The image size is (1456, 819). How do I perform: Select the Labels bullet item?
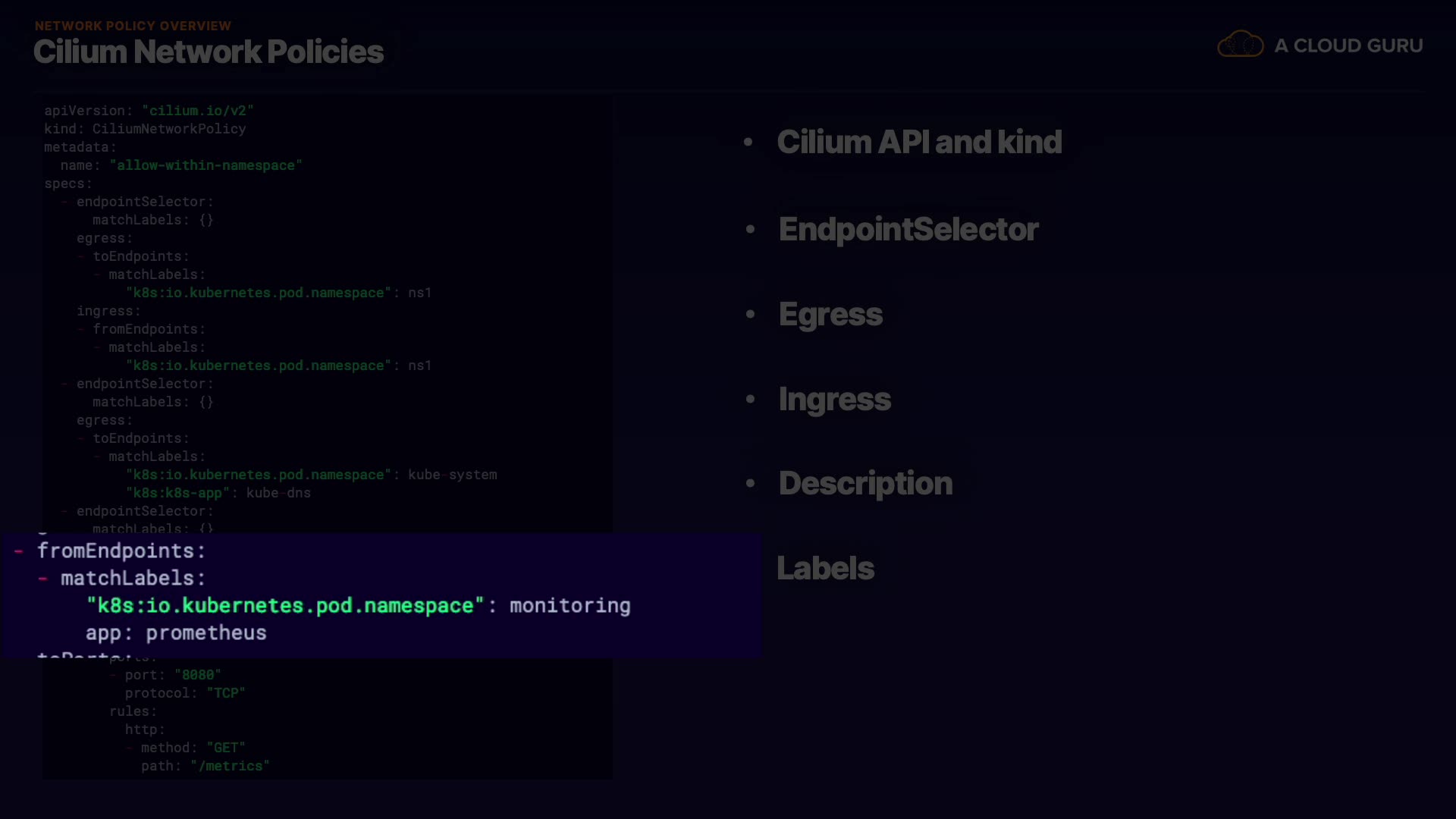(x=825, y=568)
